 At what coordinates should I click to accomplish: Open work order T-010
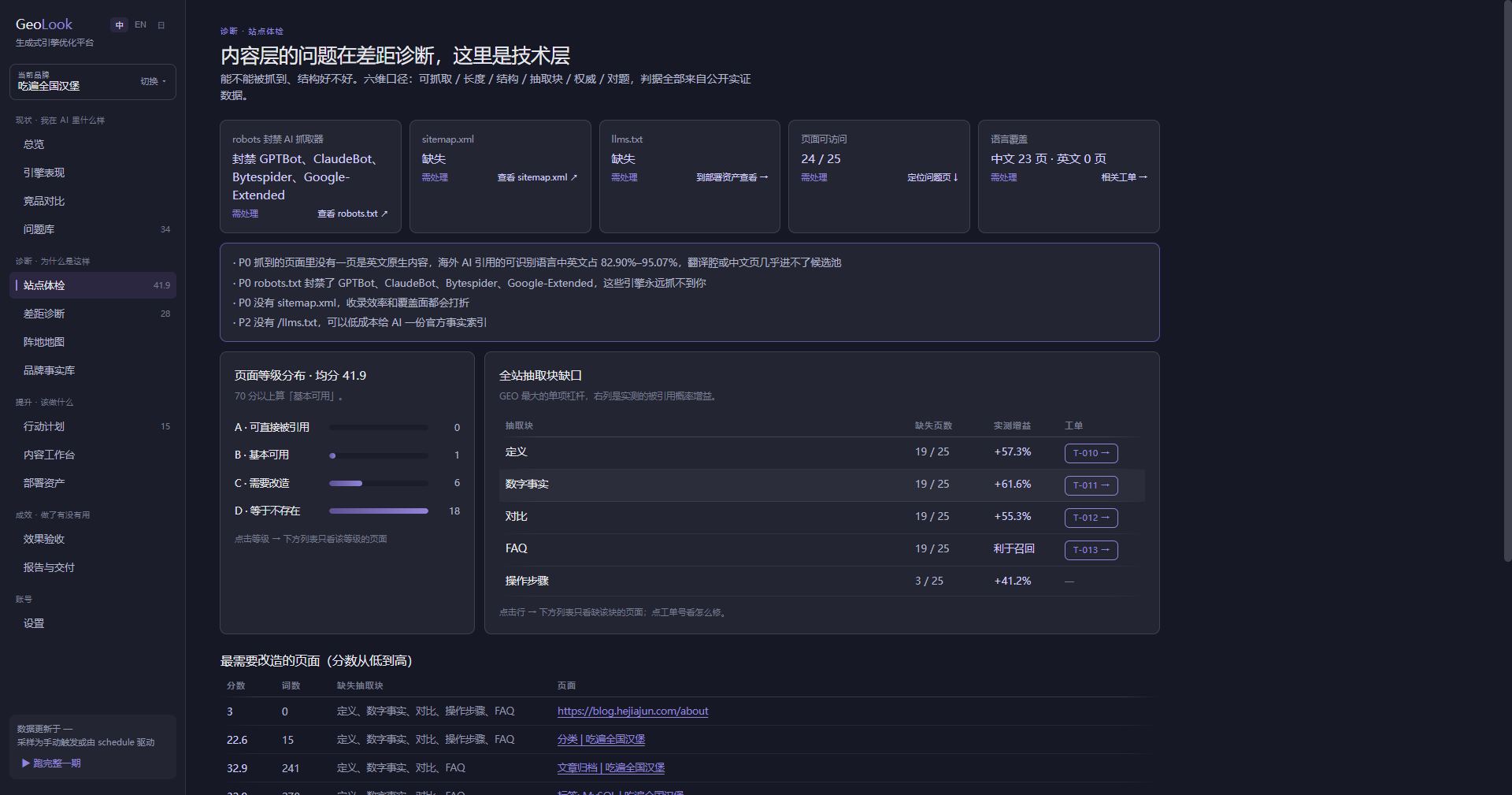tap(1091, 453)
